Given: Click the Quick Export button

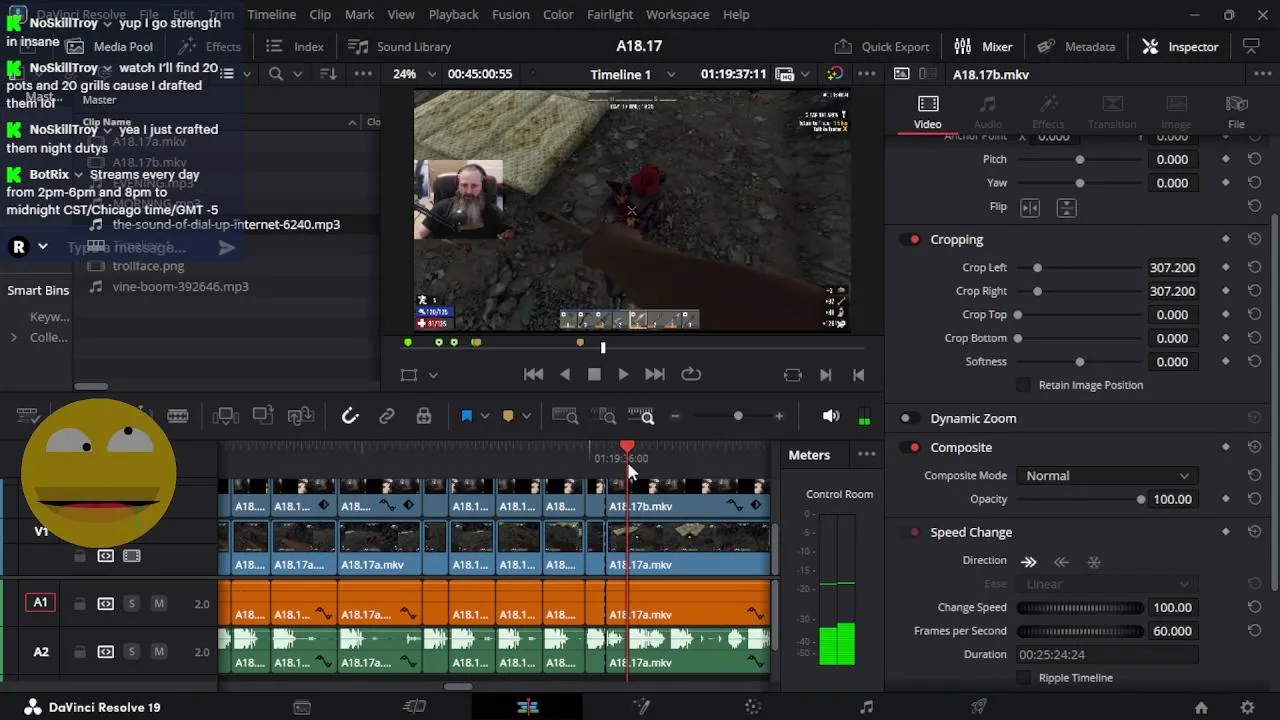Looking at the screenshot, I should (x=882, y=46).
